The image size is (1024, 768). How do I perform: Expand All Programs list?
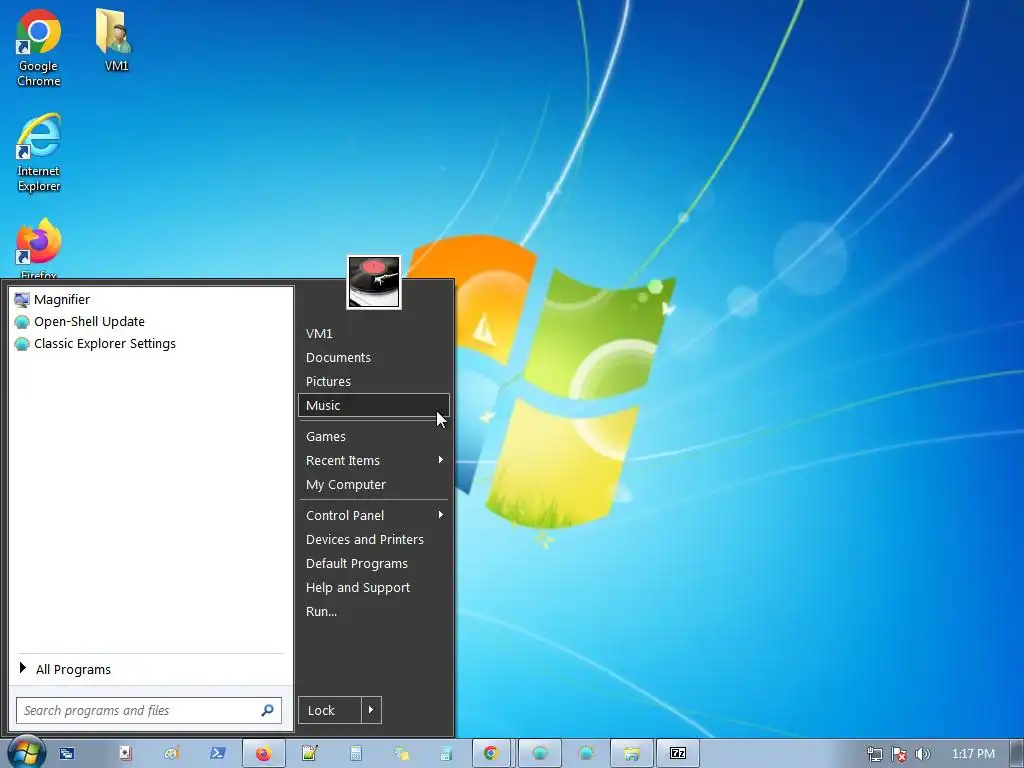pyautogui.click(x=151, y=669)
